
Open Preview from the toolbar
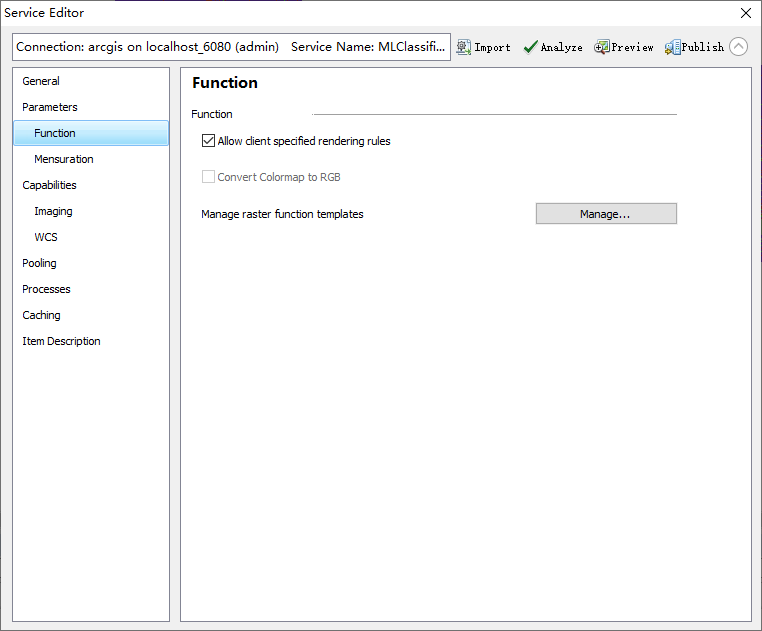click(x=623, y=47)
